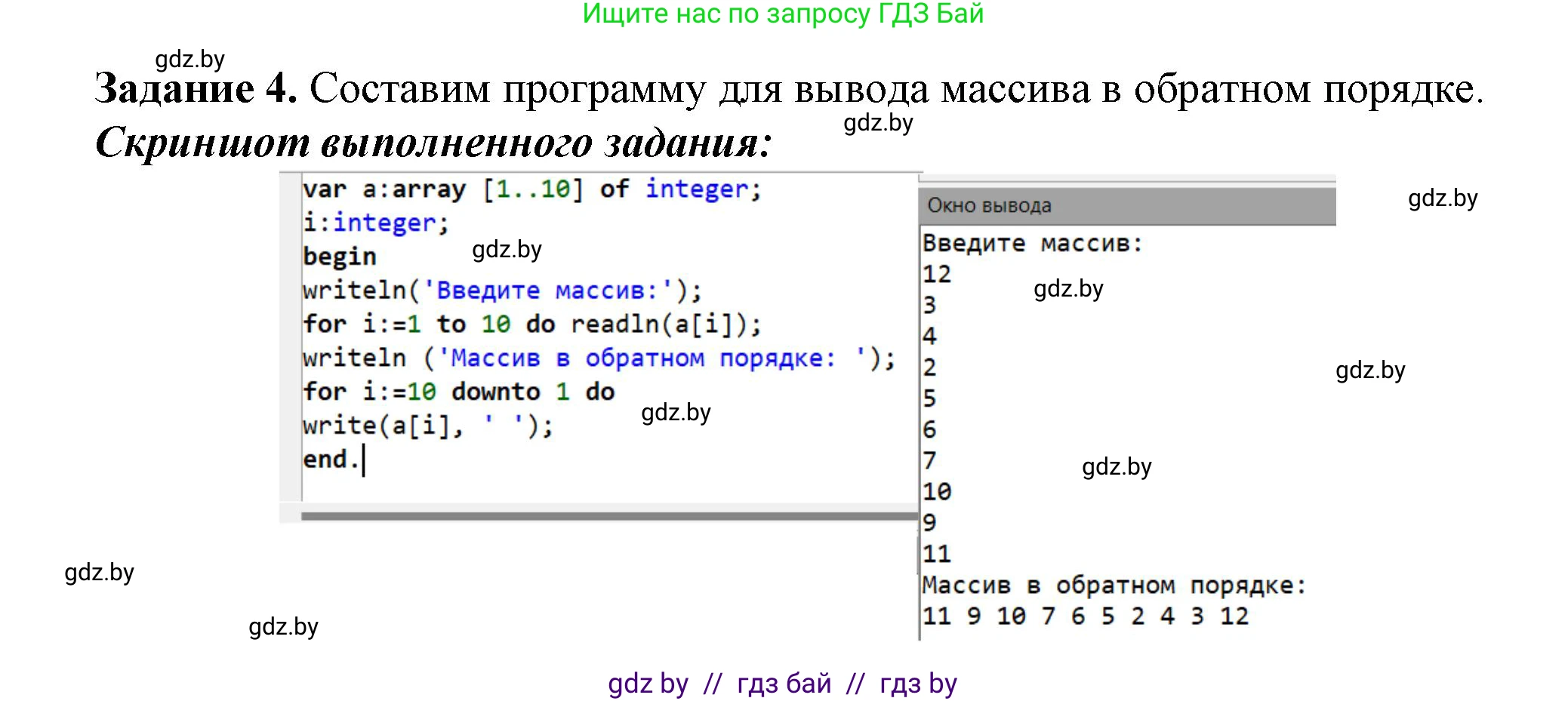Select the begin keyword in code
1568x701 pixels.
click(x=338, y=256)
